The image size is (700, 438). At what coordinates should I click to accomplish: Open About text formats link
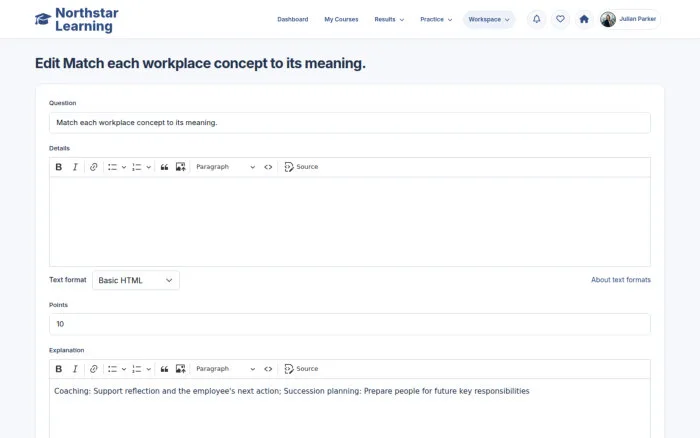click(621, 280)
